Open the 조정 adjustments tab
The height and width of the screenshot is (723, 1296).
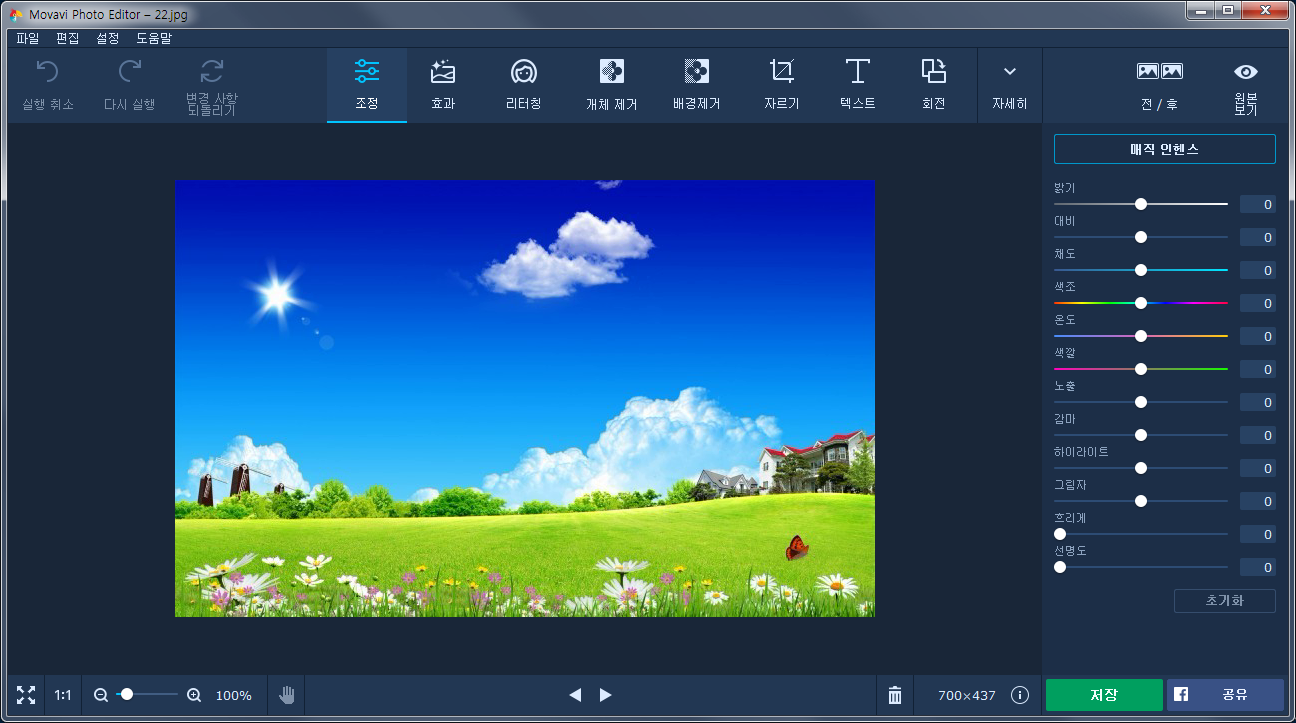click(367, 85)
